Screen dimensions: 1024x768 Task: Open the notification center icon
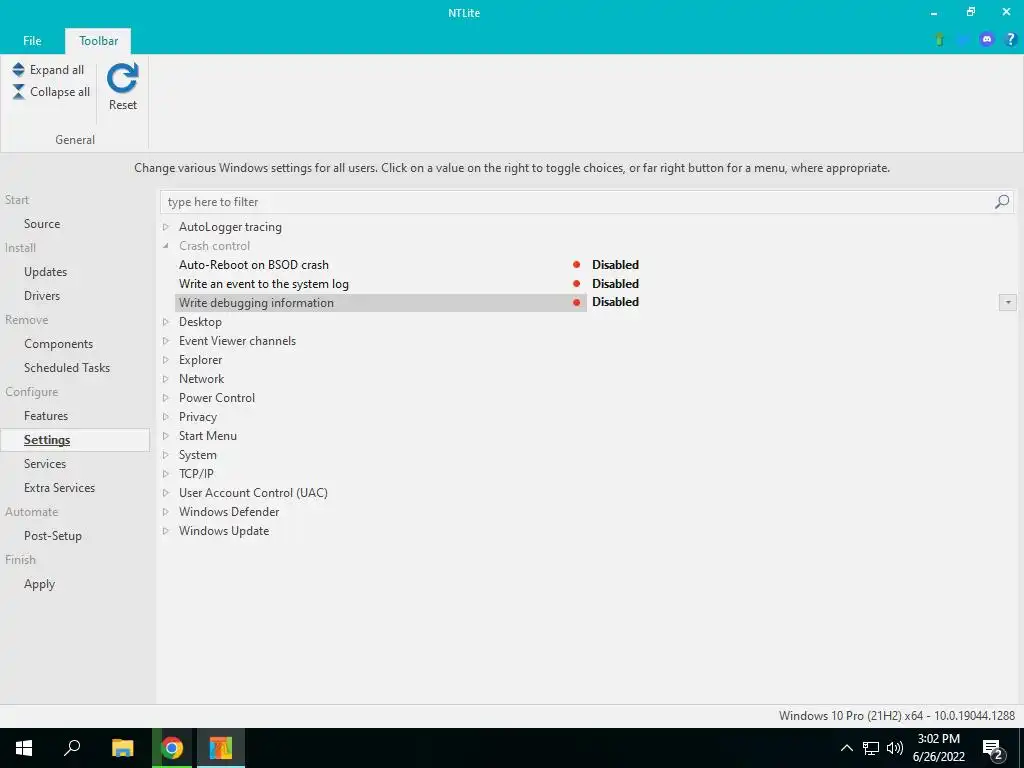pyautogui.click(x=993, y=749)
